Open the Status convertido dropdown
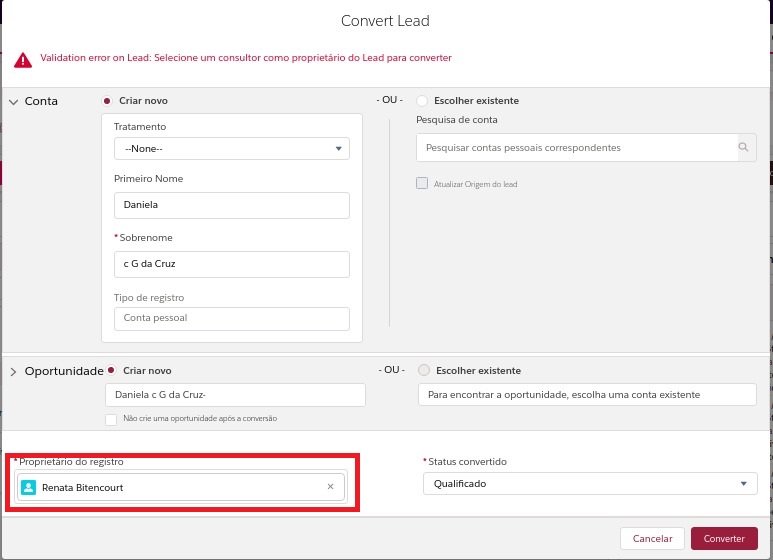This screenshot has width=773, height=560. tap(587, 484)
